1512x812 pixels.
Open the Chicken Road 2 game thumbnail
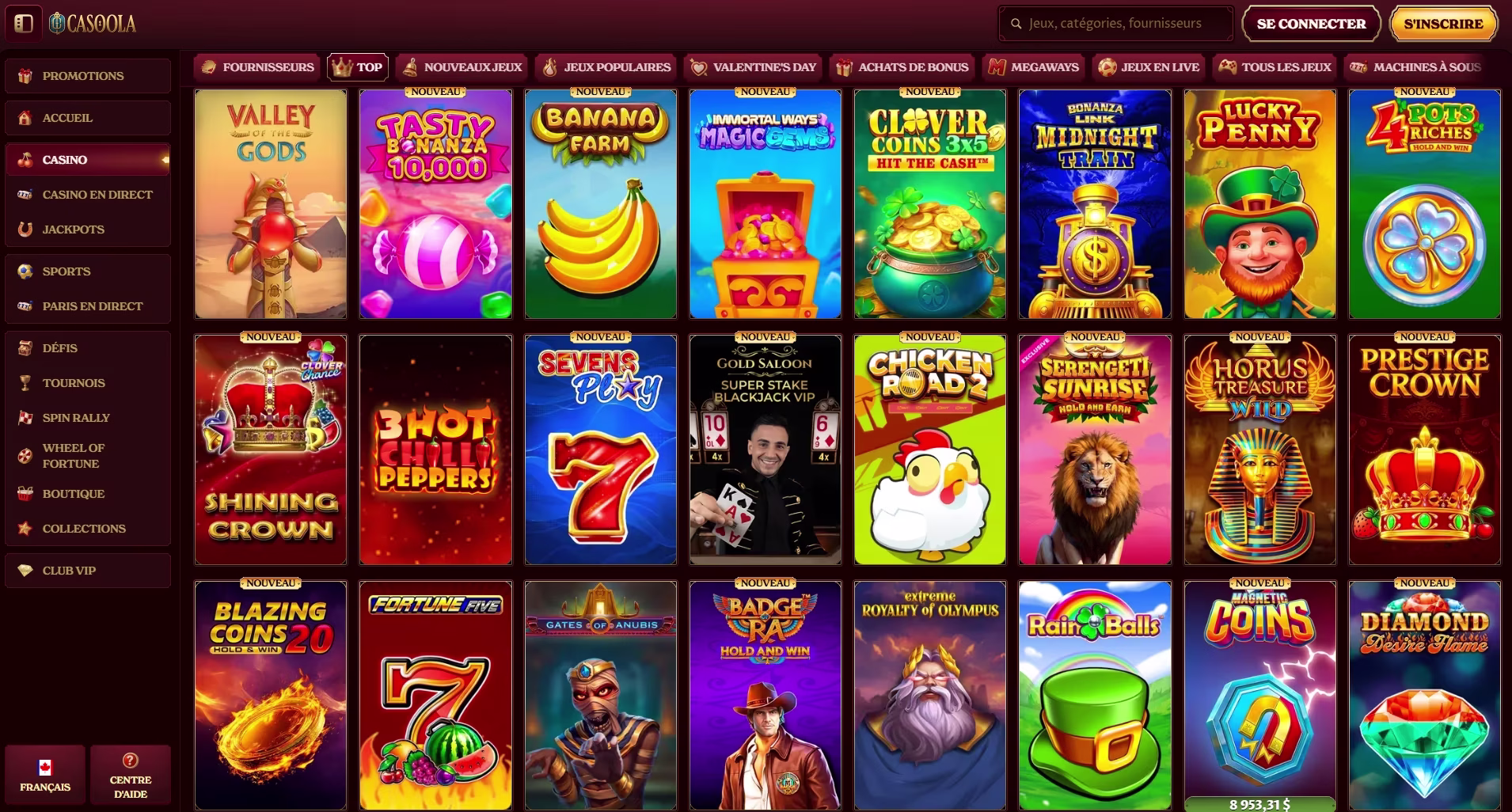click(x=930, y=450)
